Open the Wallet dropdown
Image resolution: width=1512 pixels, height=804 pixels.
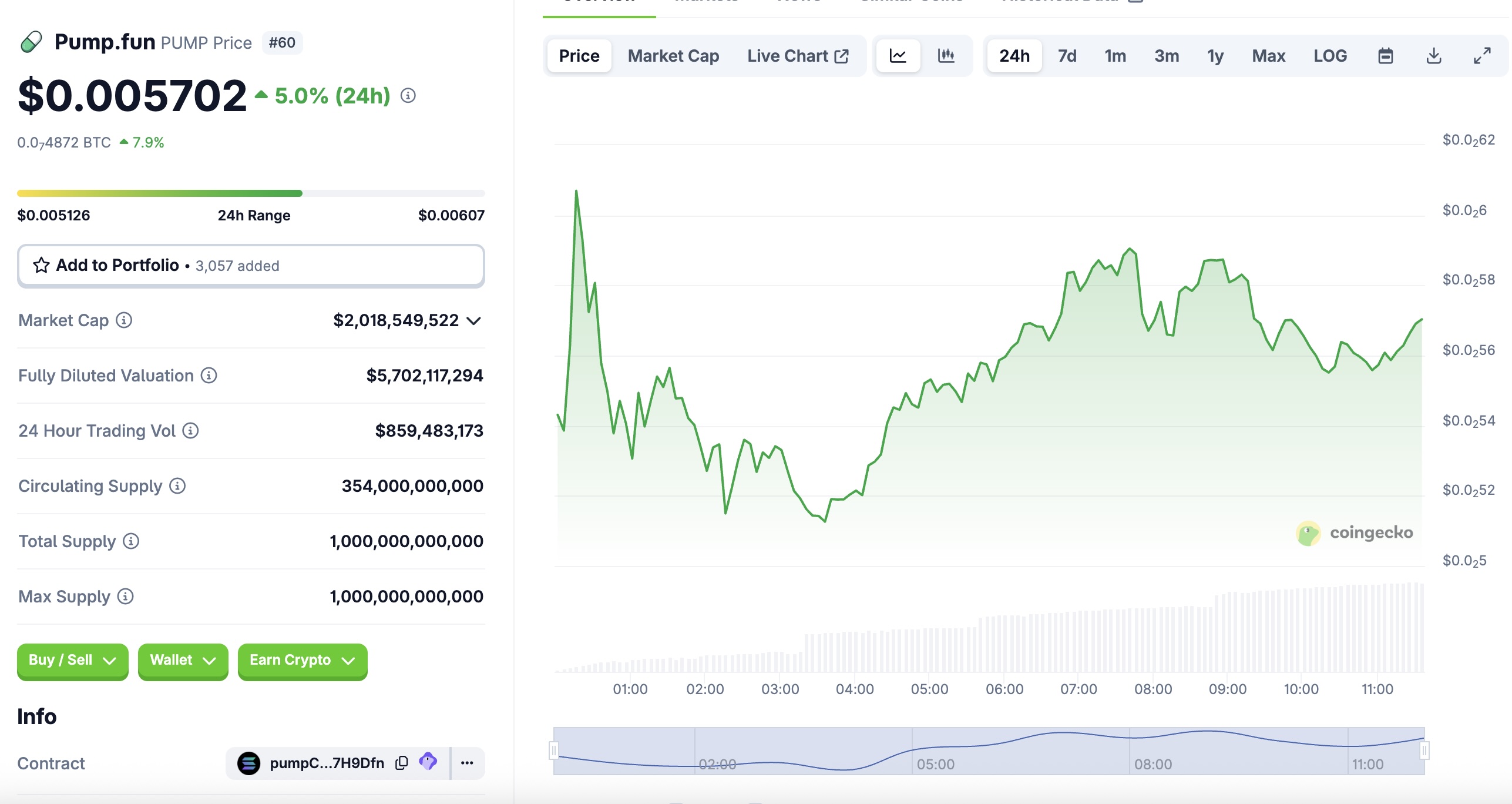183,661
